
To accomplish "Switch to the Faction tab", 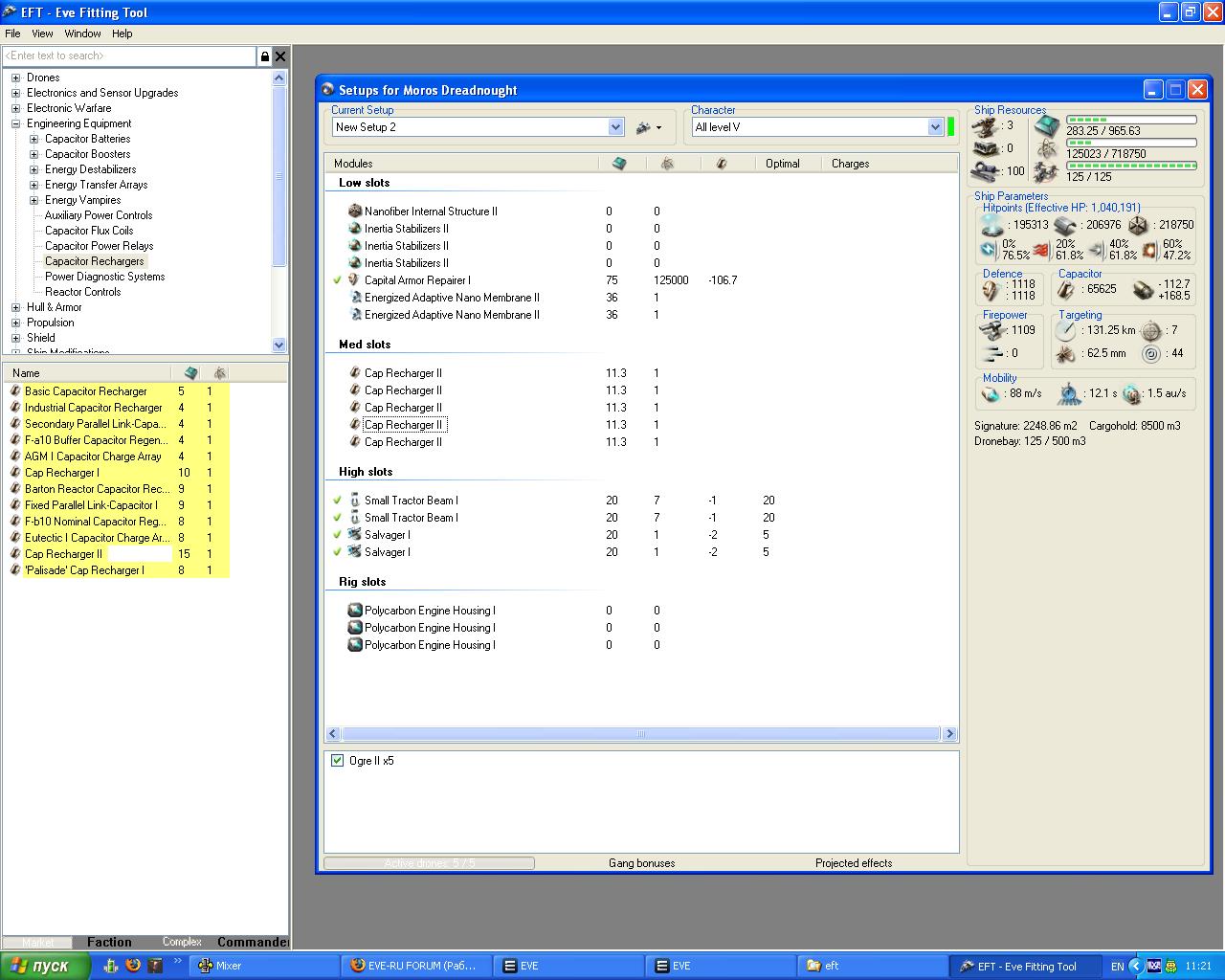I will [109, 942].
